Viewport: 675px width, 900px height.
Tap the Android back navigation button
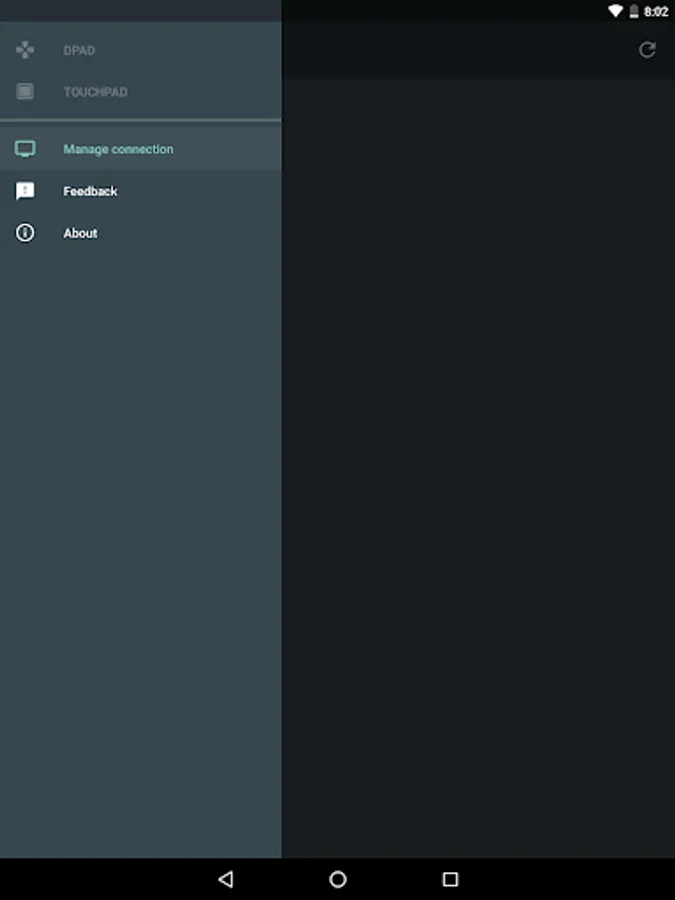(226, 879)
